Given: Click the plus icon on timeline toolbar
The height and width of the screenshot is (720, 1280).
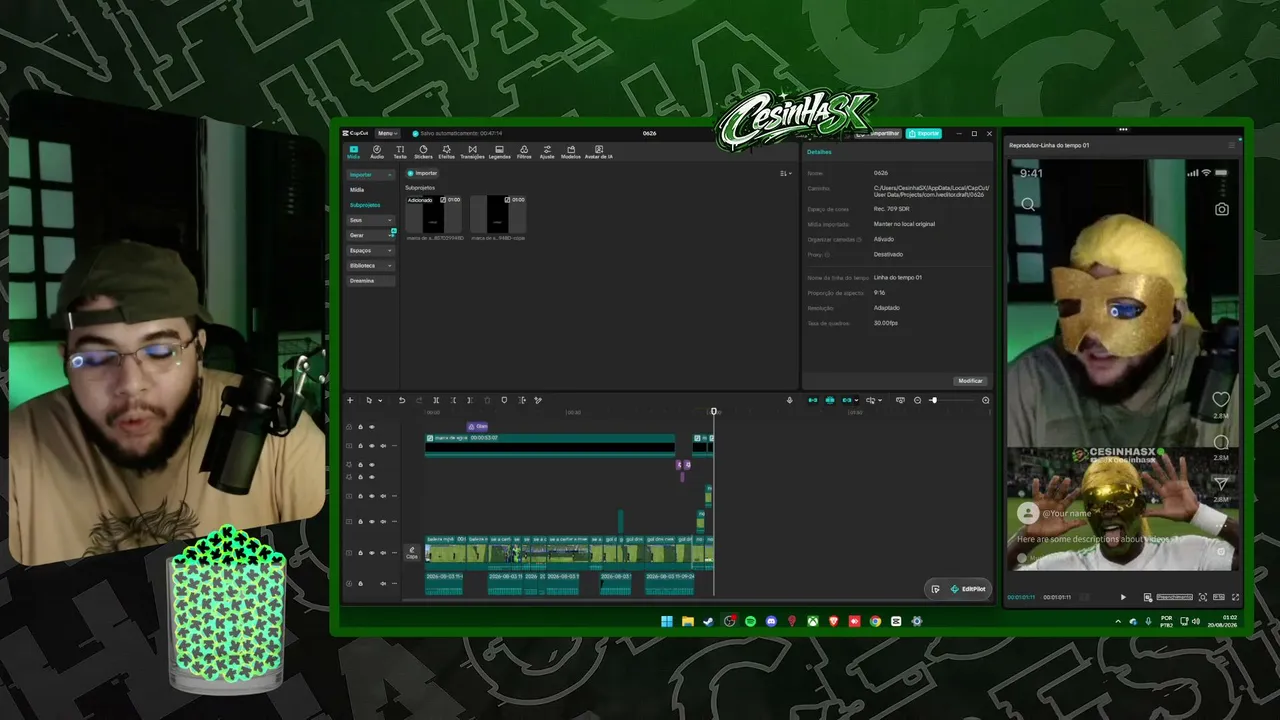Looking at the screenshot, I should click(x=350, y=400).
